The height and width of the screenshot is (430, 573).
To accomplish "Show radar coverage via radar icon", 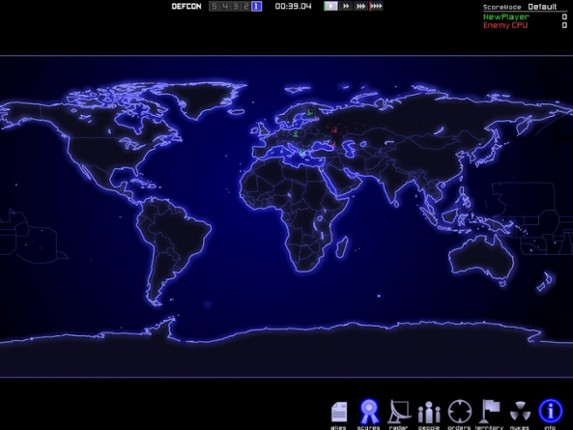I will pyautogui.click(x=399, y=412).
